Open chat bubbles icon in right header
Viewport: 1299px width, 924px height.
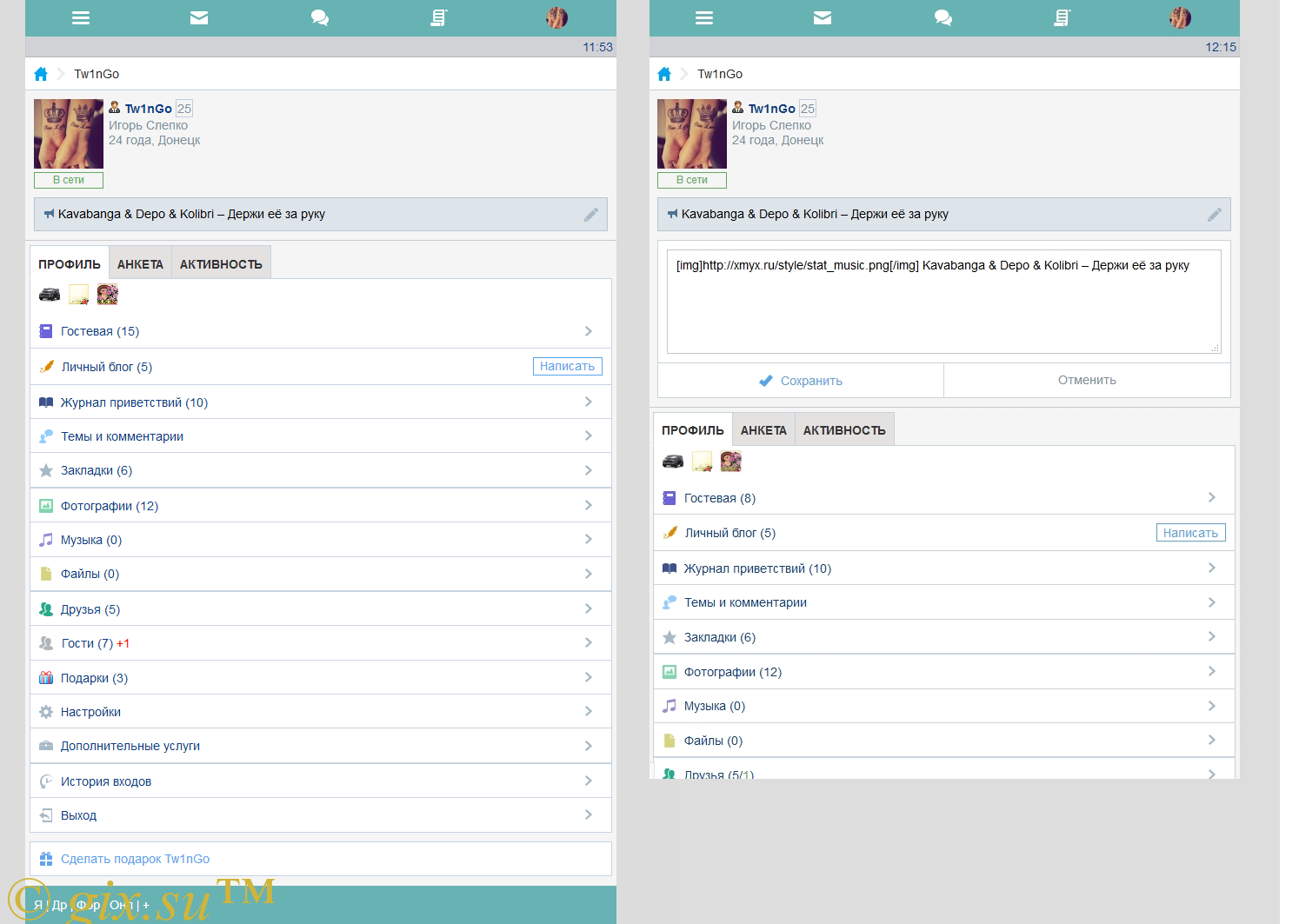943,18
